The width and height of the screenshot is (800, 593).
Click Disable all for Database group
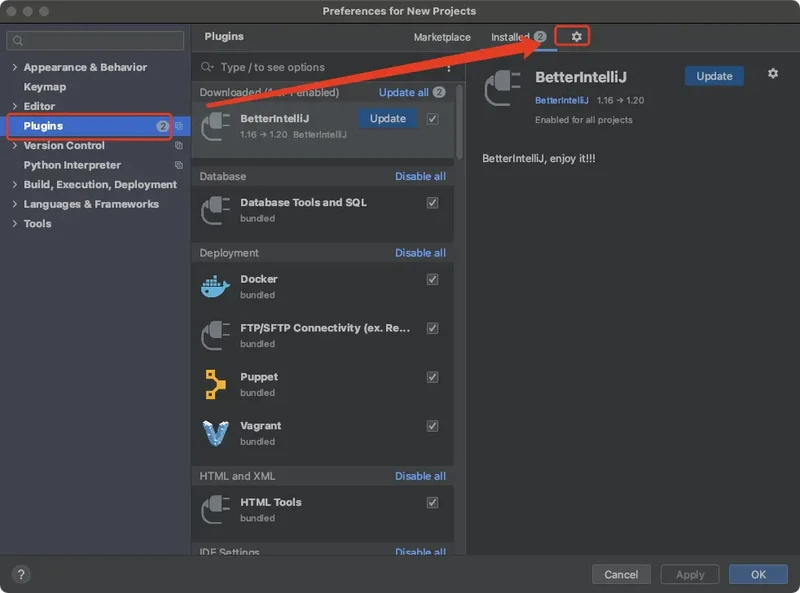[x=420, y=177]
